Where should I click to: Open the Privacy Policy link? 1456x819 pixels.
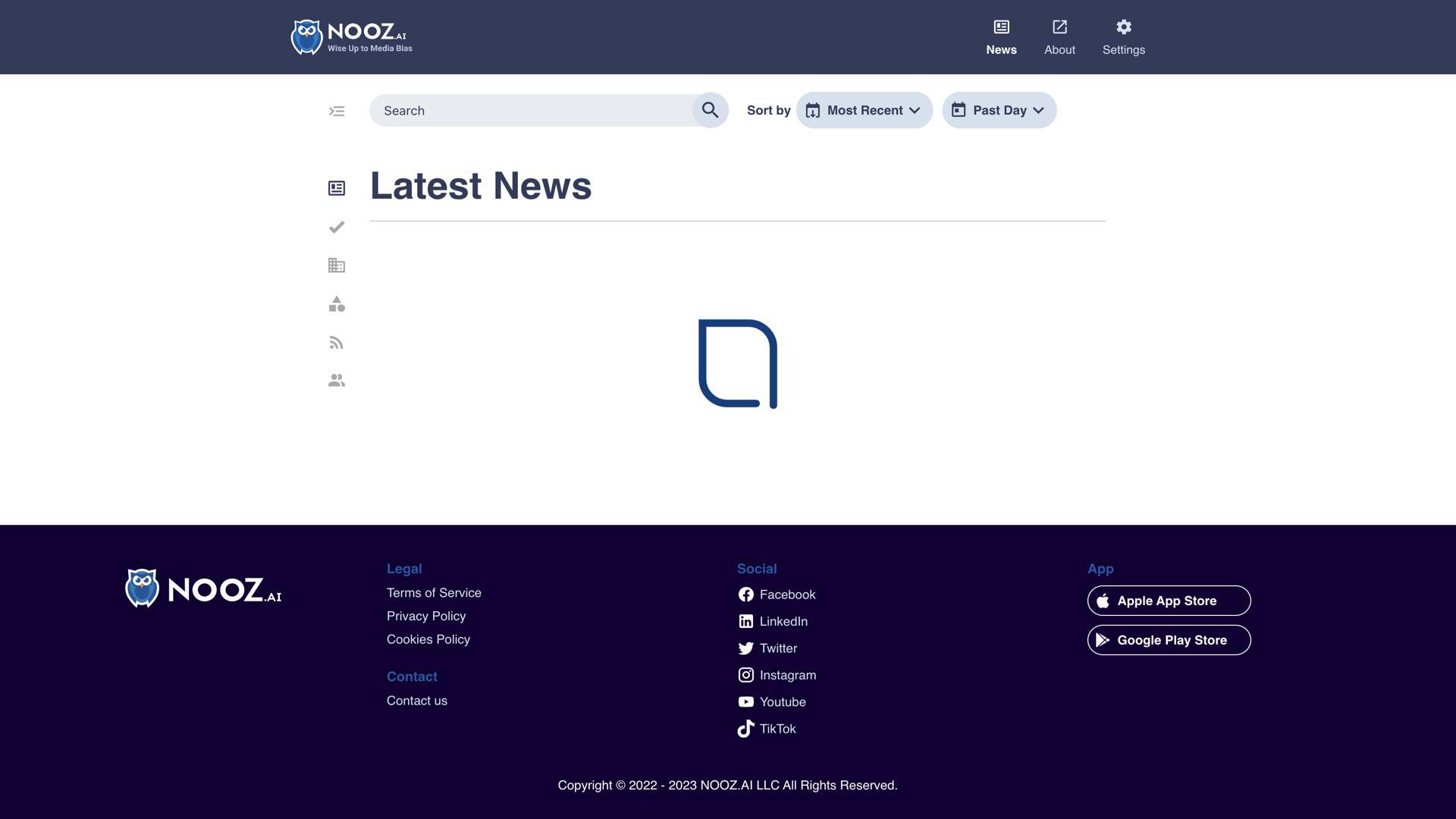pyautogui.click(x=426, y=616)
